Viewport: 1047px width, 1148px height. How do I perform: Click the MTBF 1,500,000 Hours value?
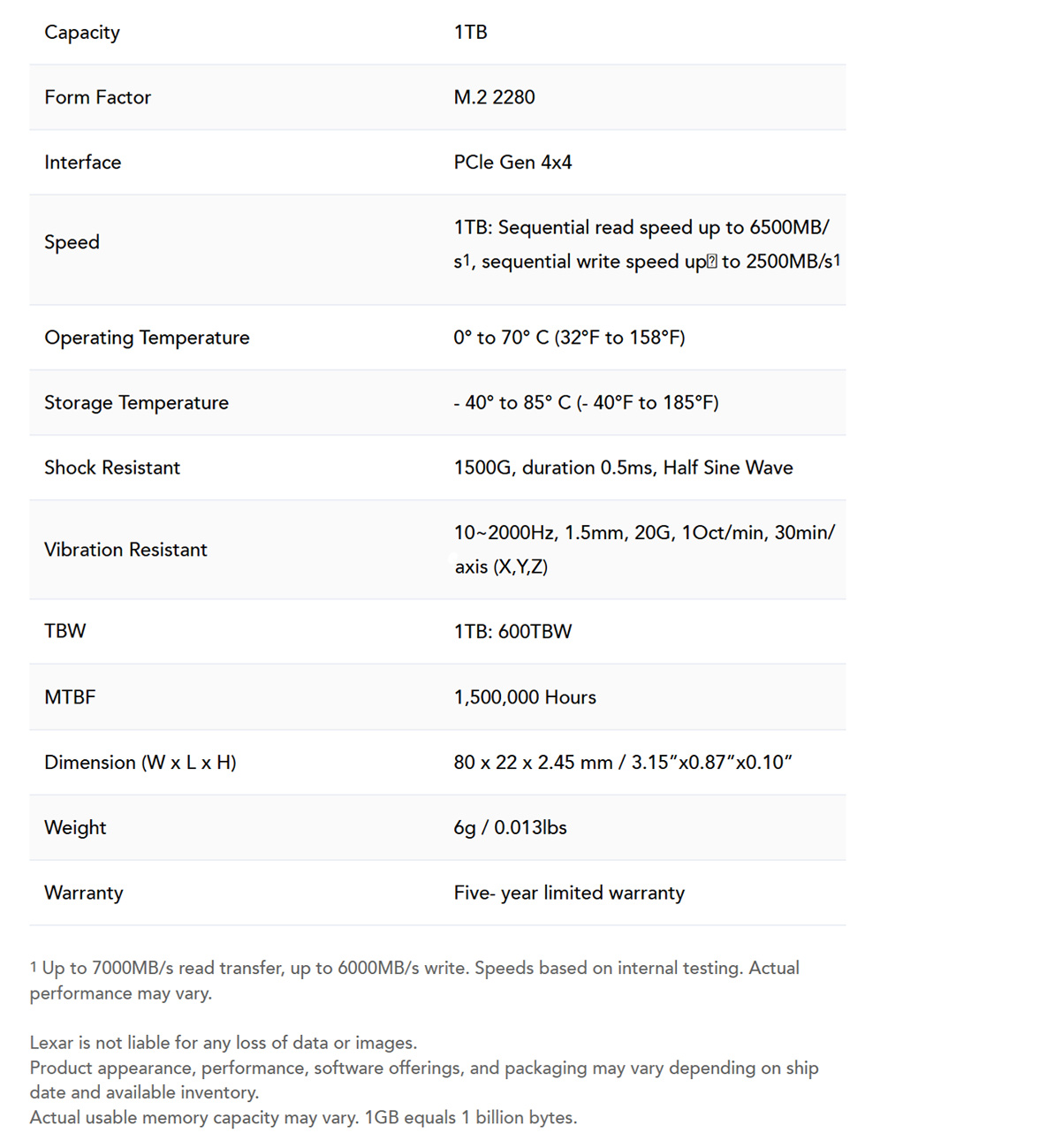pos(525,697)
